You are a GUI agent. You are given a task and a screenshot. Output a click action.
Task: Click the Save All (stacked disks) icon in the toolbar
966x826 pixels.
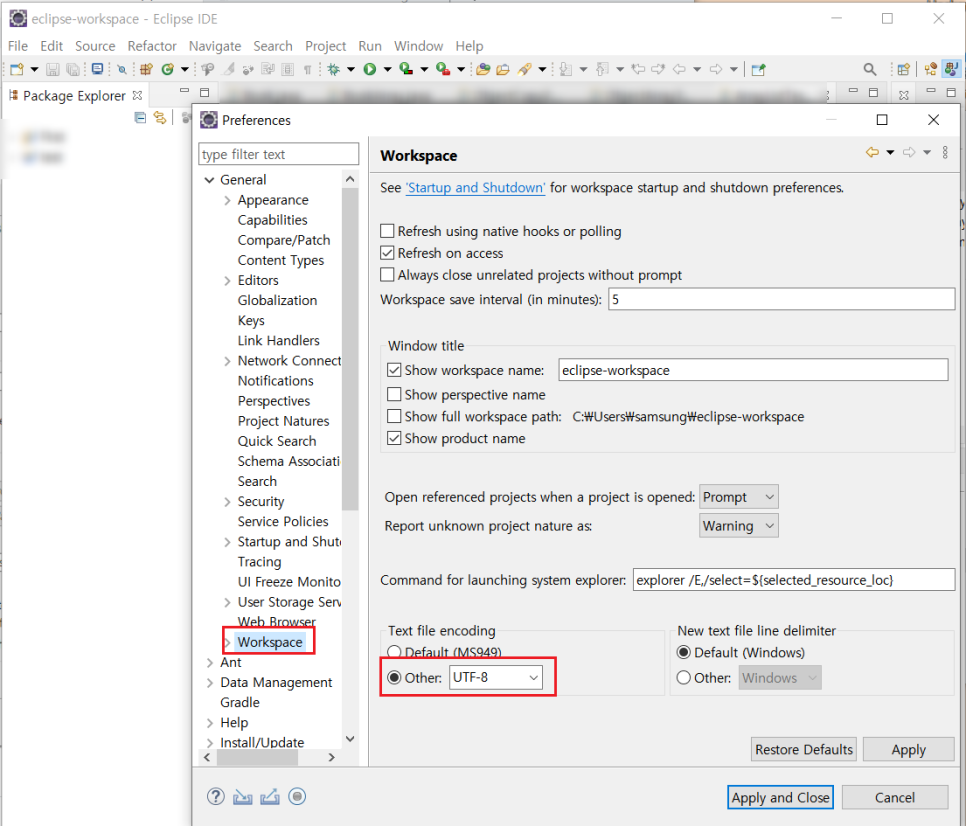73,69
